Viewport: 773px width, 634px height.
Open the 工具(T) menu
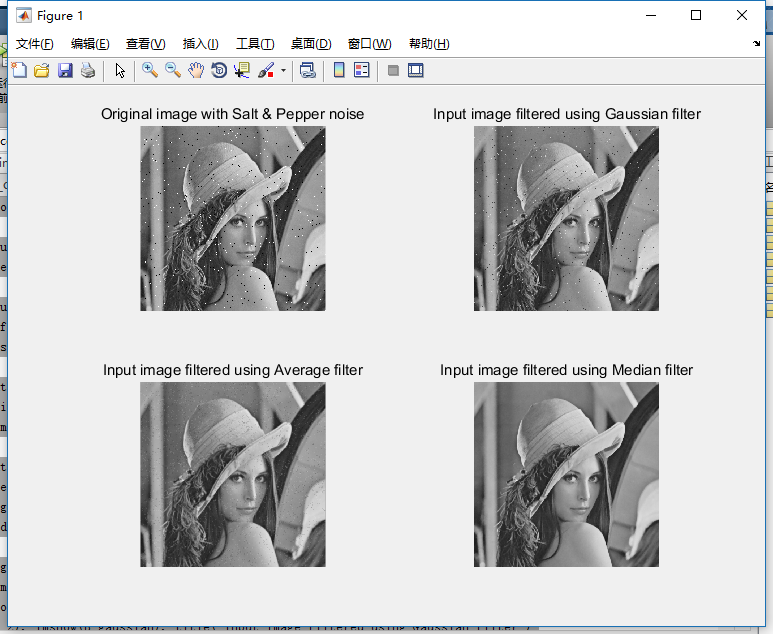point(255,44)
